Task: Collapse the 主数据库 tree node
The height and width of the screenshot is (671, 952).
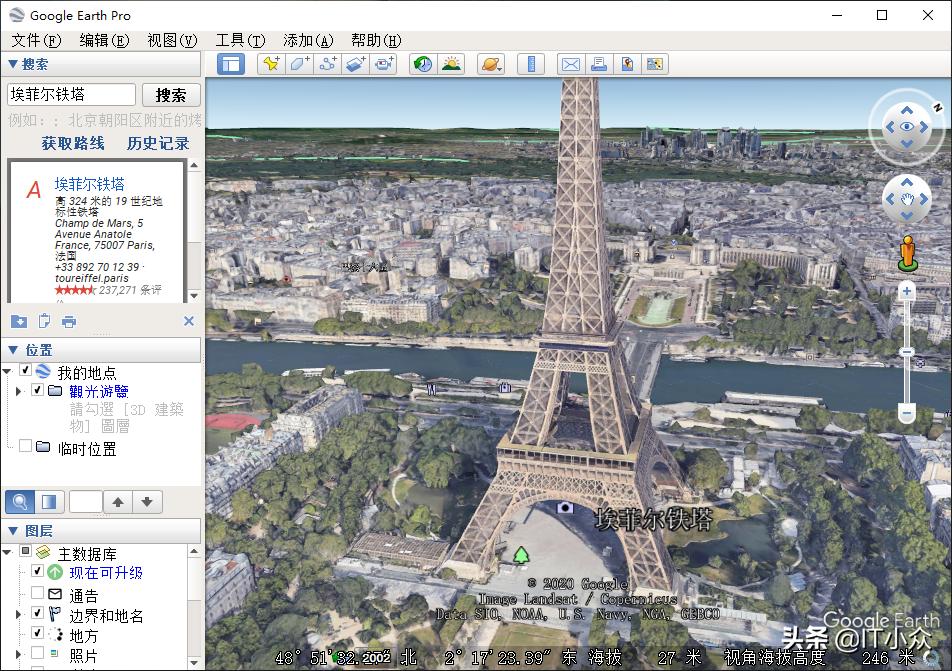Action: 7,552
